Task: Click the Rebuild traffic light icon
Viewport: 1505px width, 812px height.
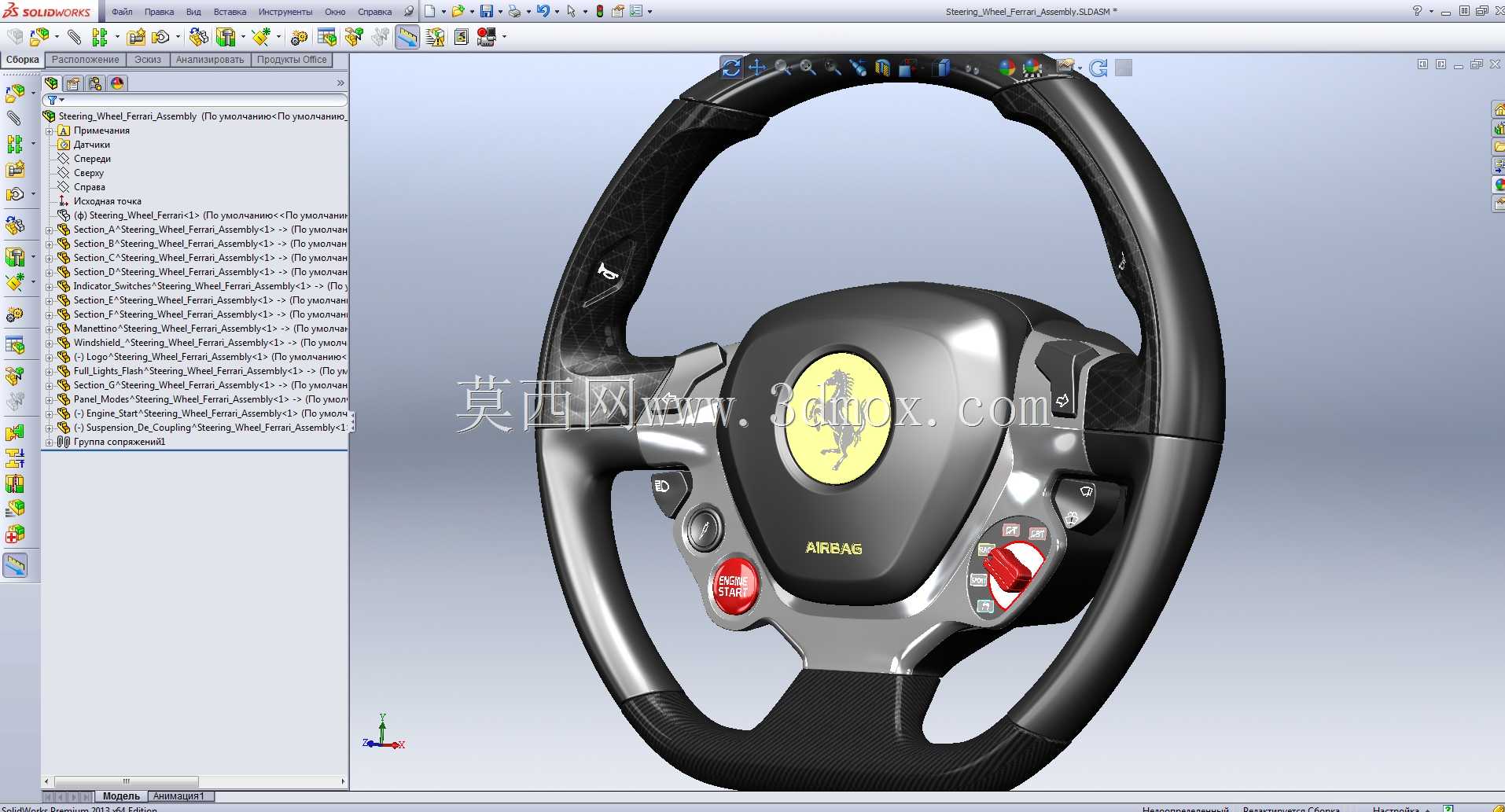Action: click(600, 11)
